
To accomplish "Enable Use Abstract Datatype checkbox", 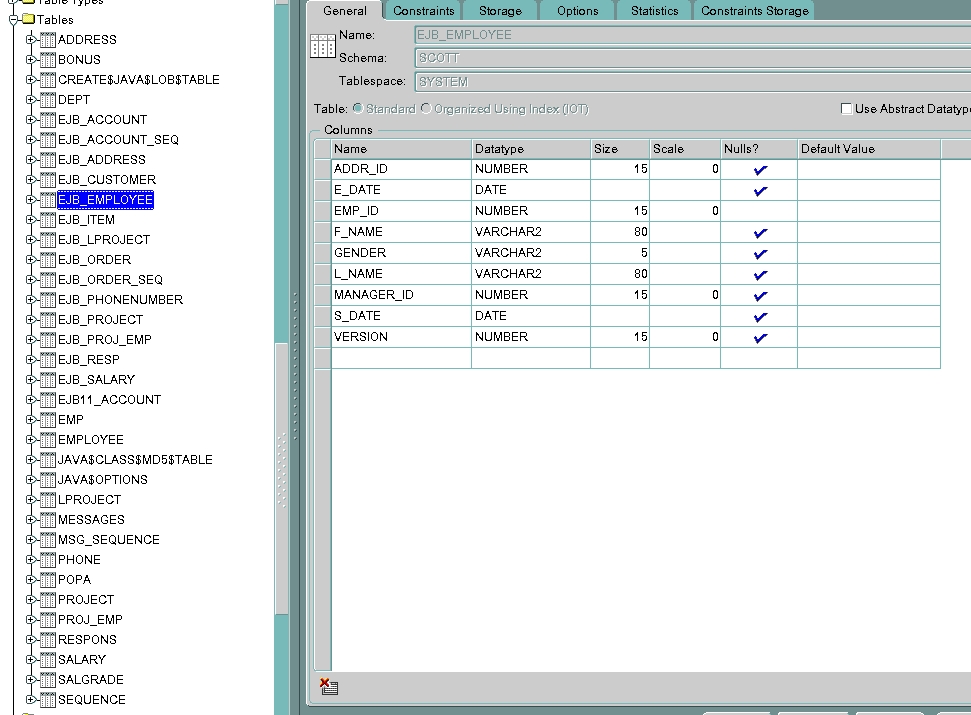I will 847,109.
